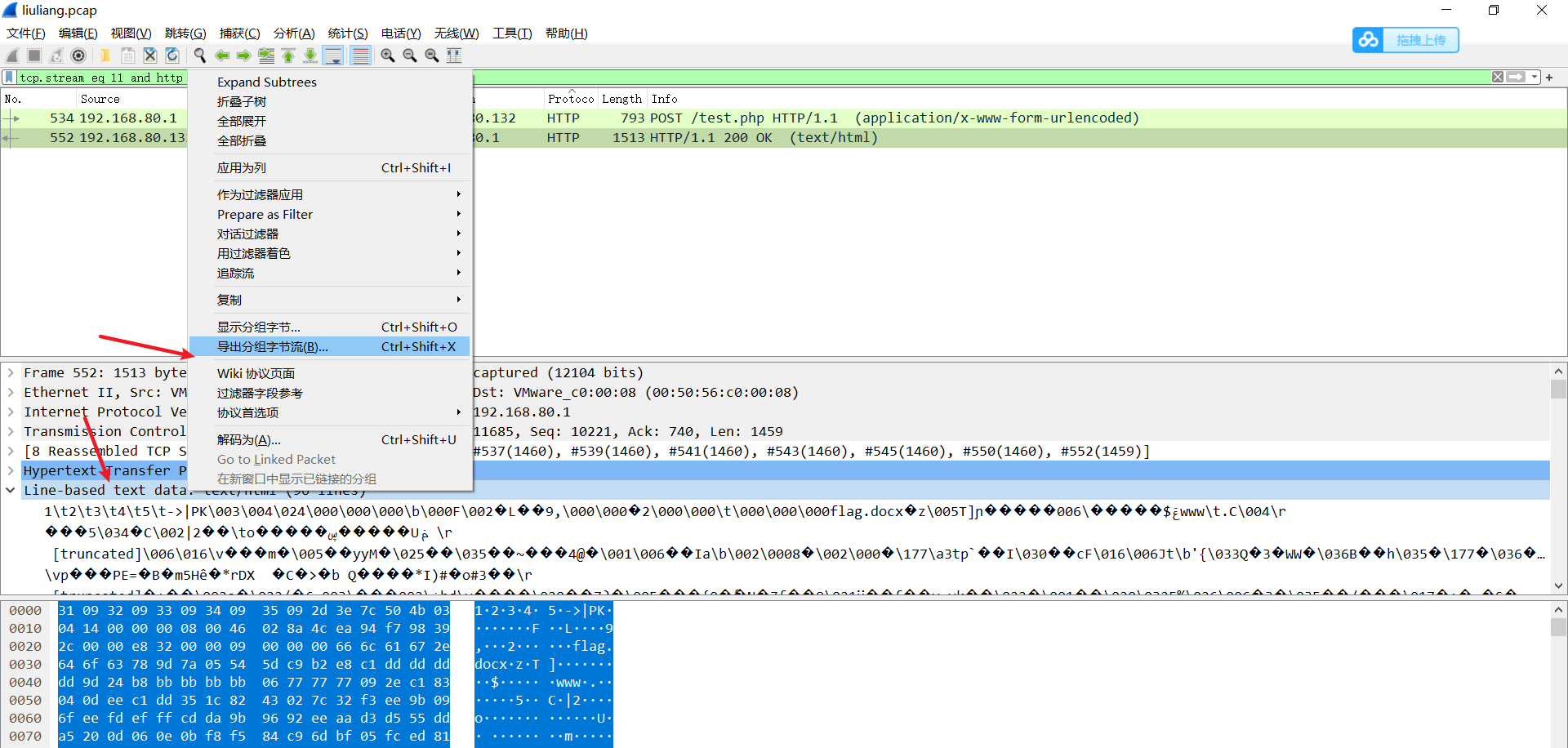Collapse the Line-based text data section

(11, 490)
